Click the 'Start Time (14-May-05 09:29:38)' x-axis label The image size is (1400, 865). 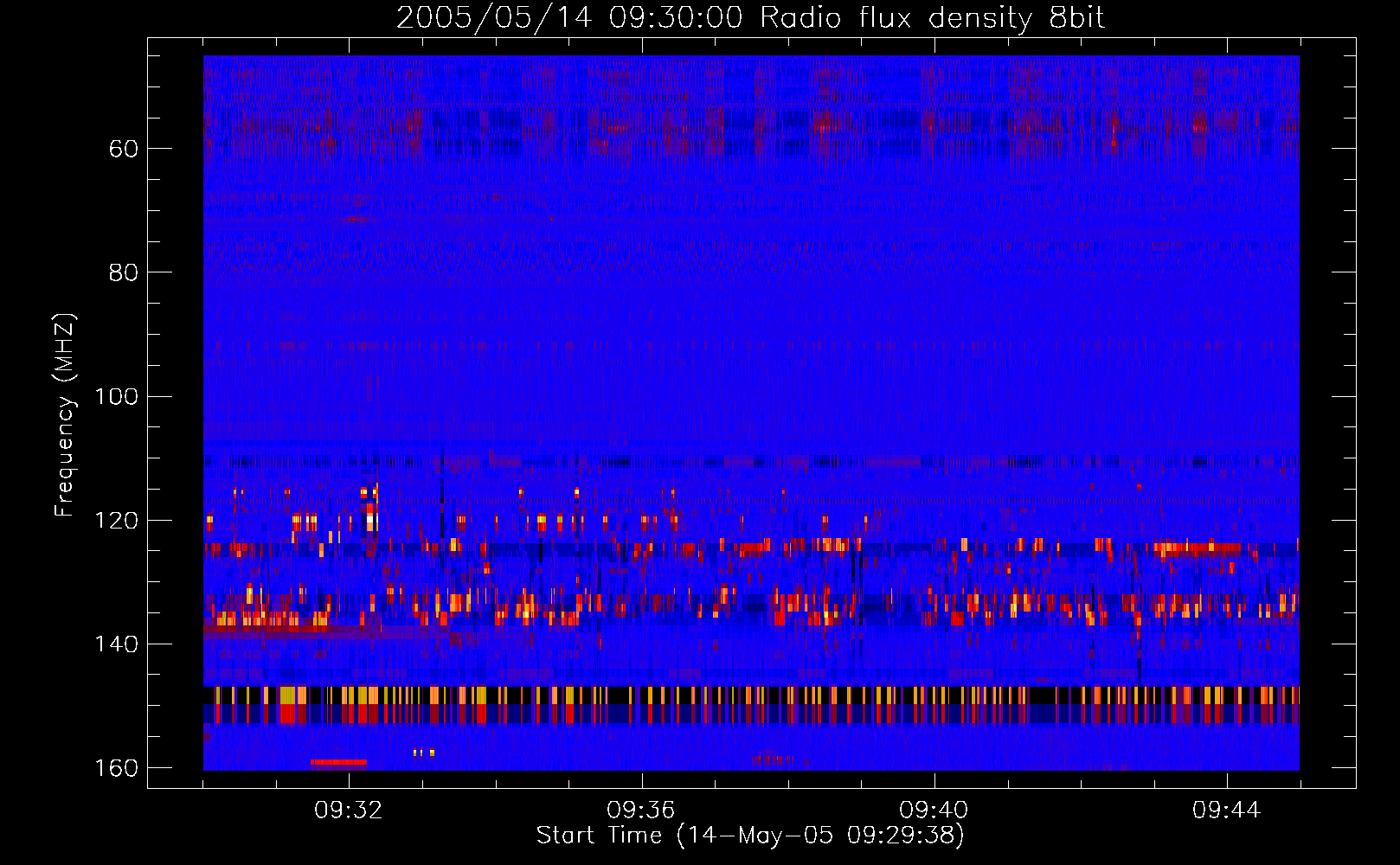pyautogui.click(x=750, y=836)
